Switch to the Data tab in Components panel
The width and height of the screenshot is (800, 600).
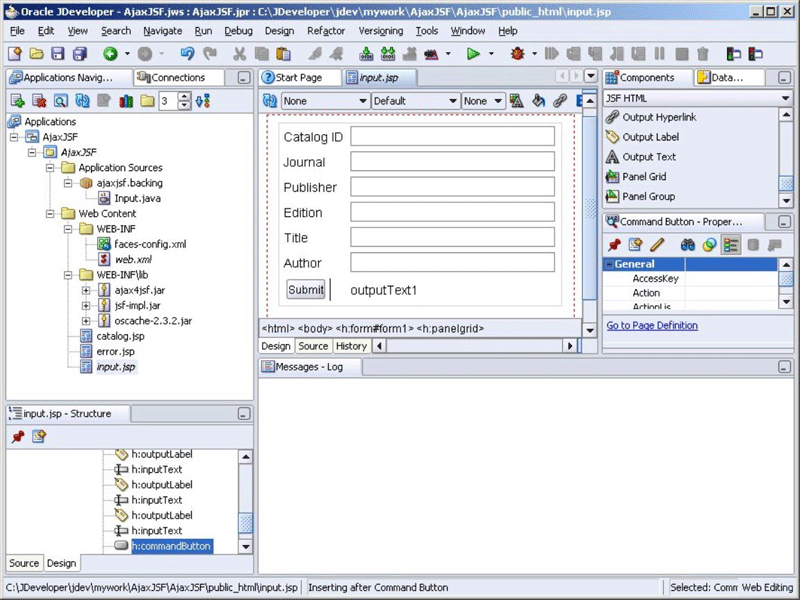click(728, 78)
